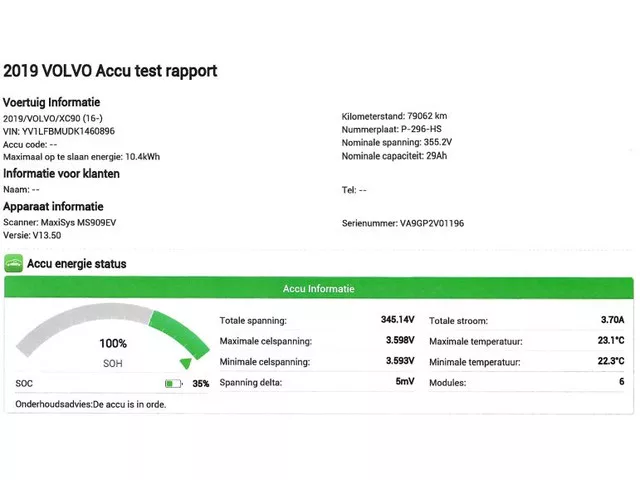
Task: Click the Tel field for the customer
Action: click(354, 189)
